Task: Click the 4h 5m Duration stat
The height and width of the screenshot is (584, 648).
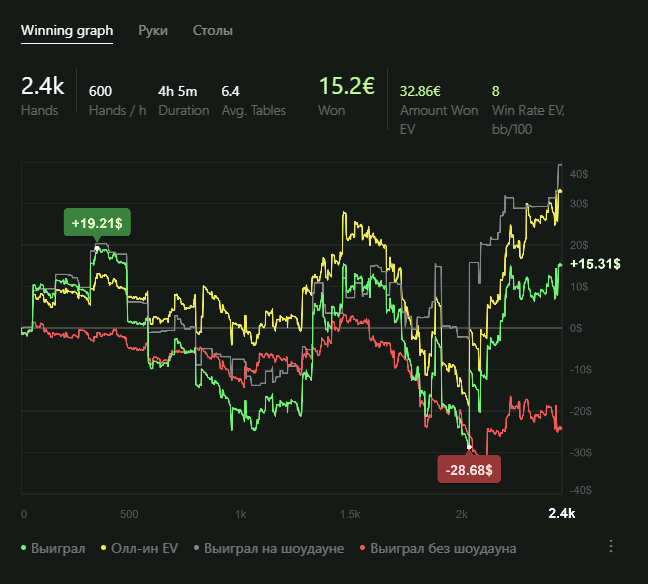Action: [178, 90]
